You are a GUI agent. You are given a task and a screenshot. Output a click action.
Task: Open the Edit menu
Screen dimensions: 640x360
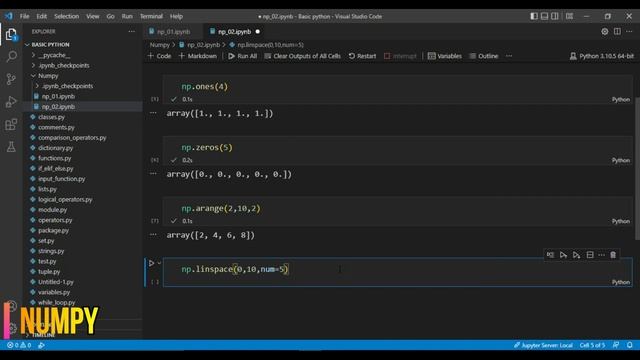click(42, 16)
